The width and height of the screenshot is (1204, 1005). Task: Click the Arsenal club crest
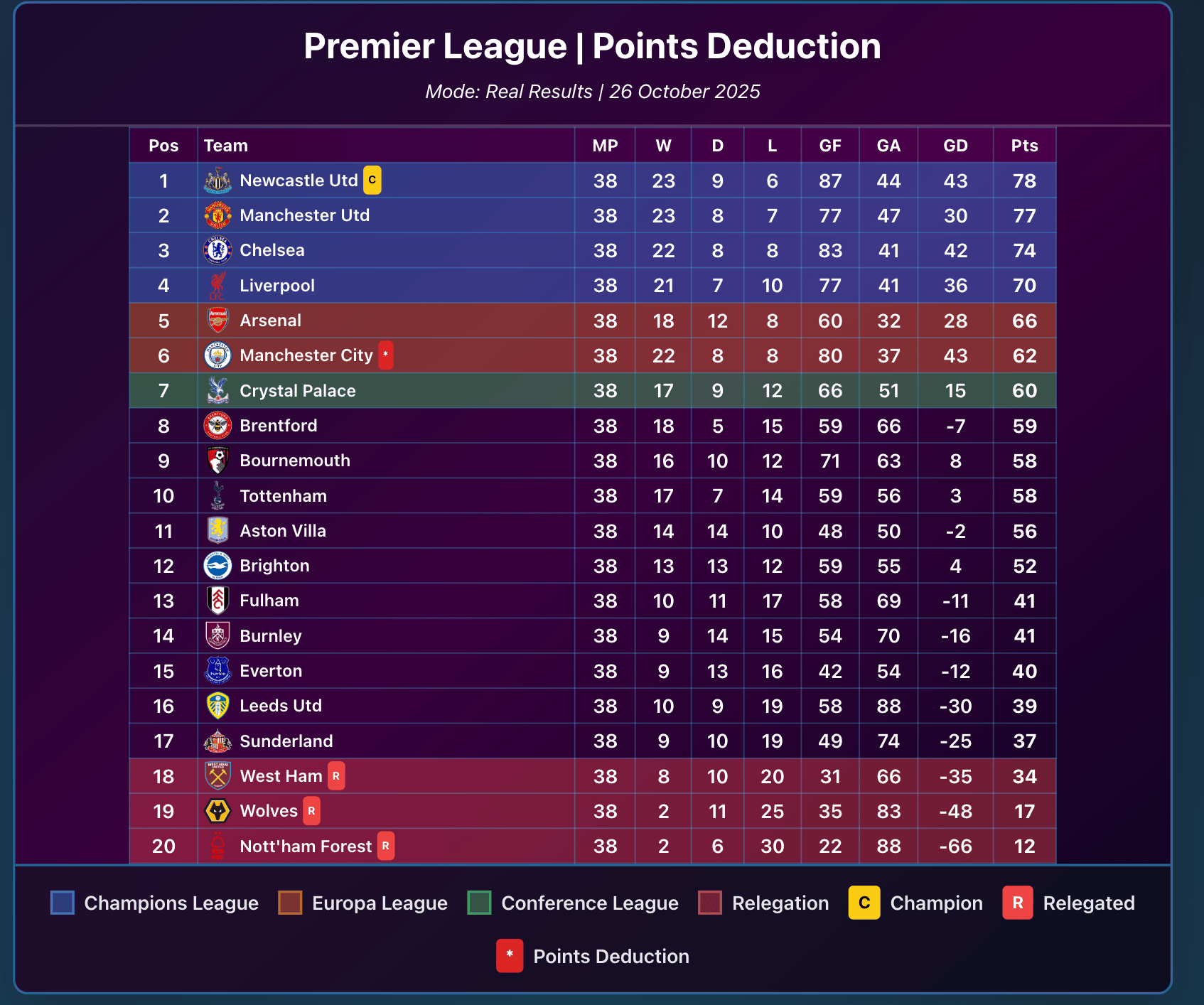(x=217, y=321)
